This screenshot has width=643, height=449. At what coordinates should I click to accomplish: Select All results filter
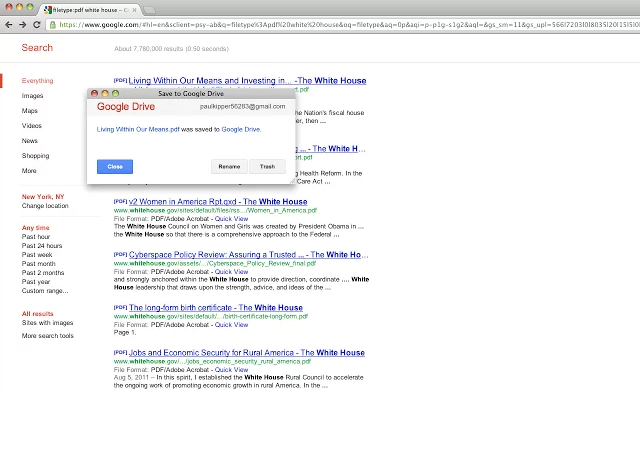37,314
